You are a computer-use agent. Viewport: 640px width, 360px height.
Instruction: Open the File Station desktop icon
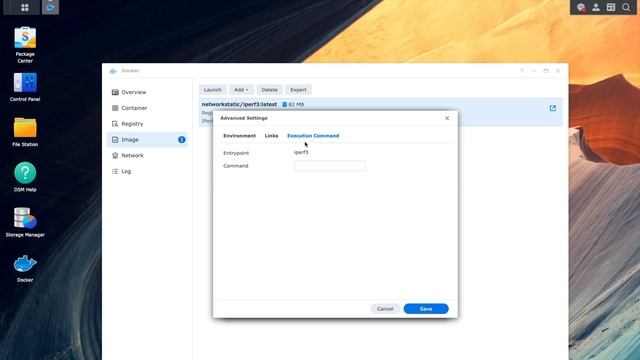(x=25, y=132)
